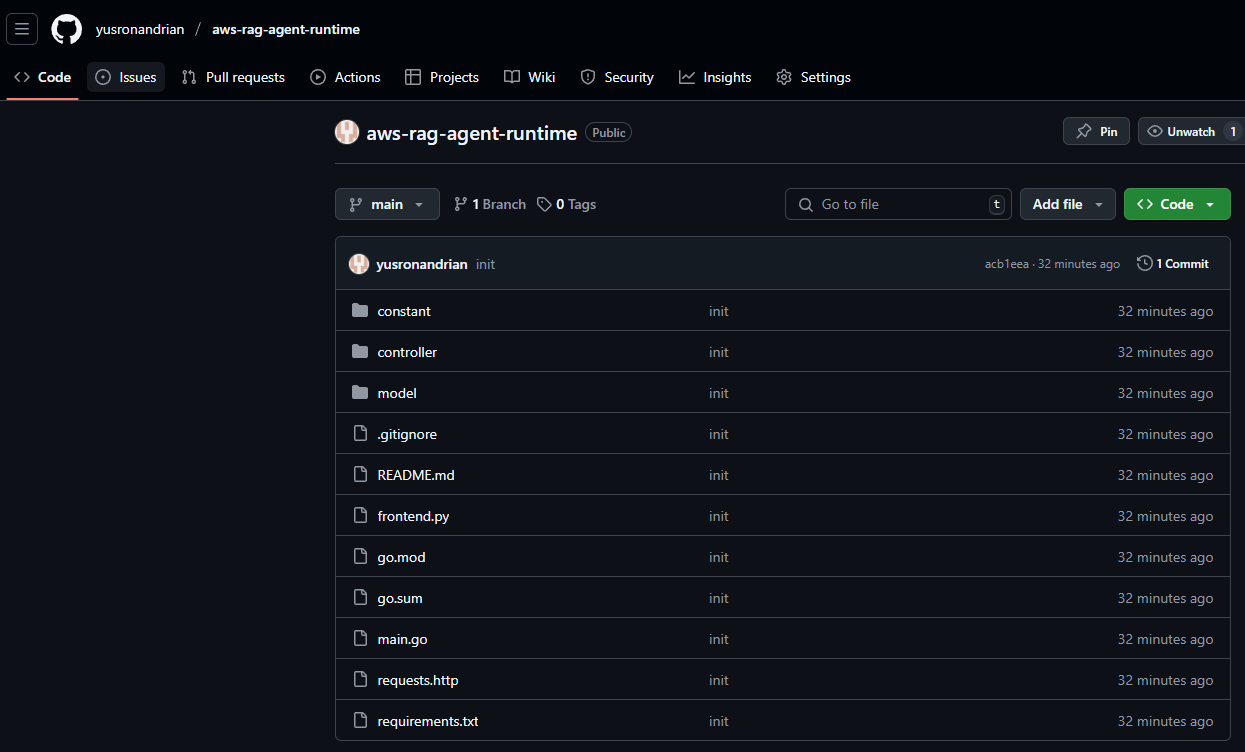Open the controller folder
The width and height of the screenshot is (1245, 752).
click(407, 352)
